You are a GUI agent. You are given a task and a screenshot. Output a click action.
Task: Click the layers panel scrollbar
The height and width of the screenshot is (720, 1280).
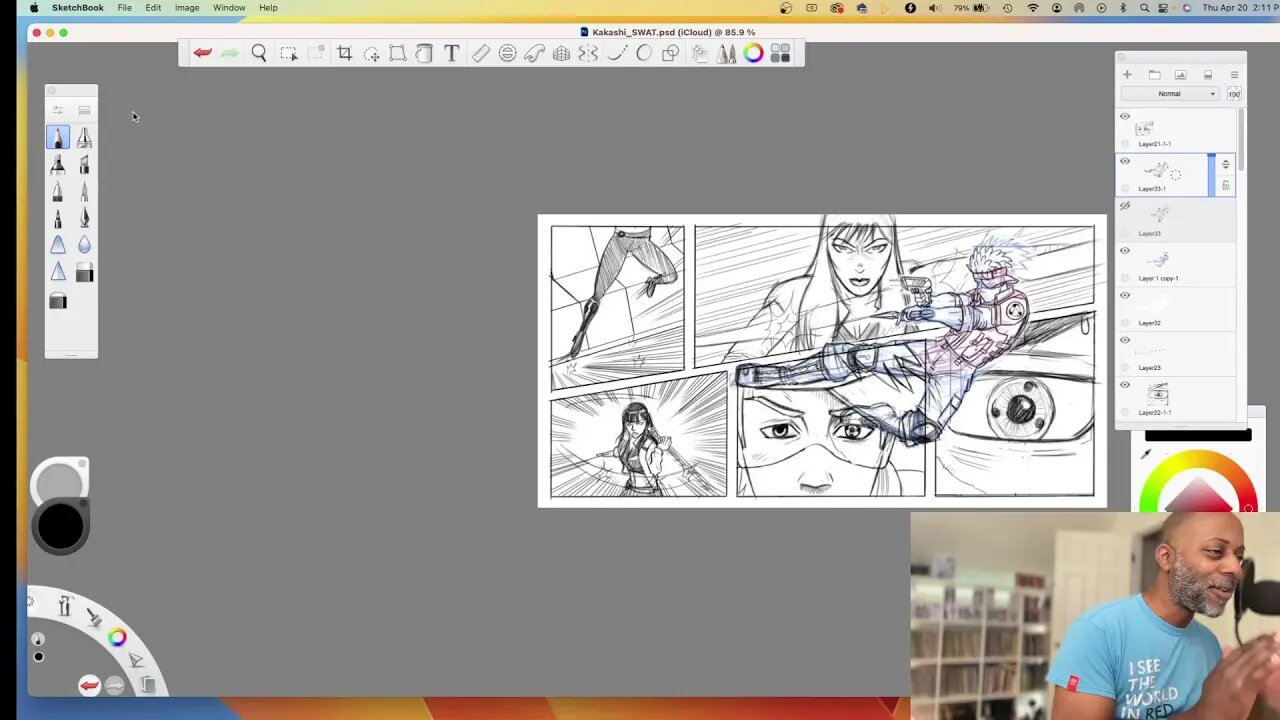(1241, 140)
